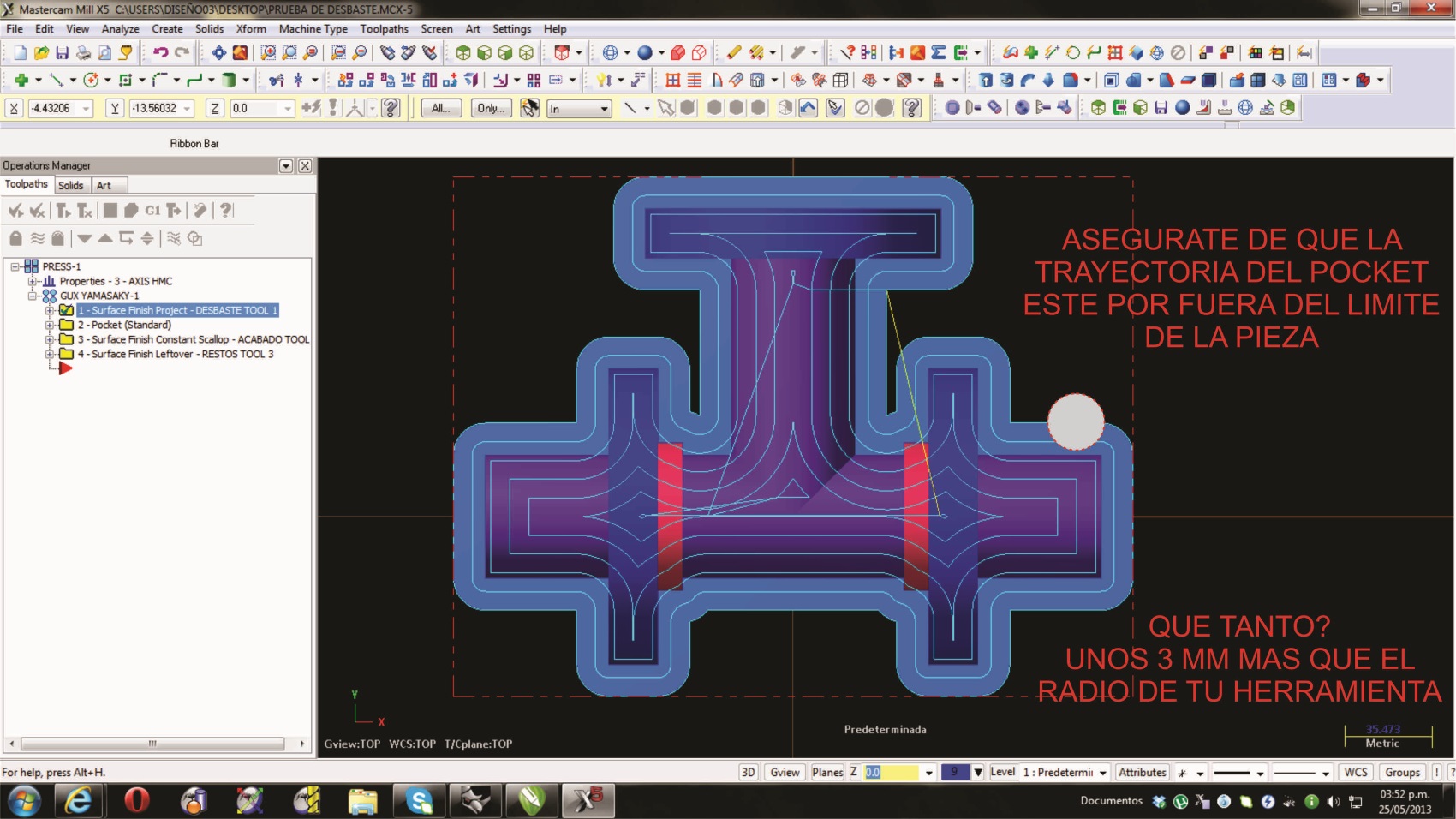The width and height of the screenshot is (1456, 819).
Task: Click the Z depth yellow input field
Action: (x=892, y=772)
